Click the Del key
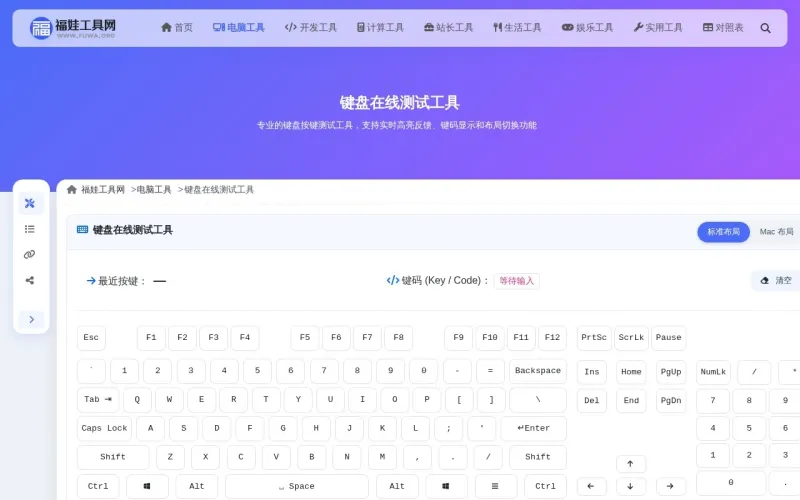The width and height of the screenshot is (800, 500). coord(592,401)
